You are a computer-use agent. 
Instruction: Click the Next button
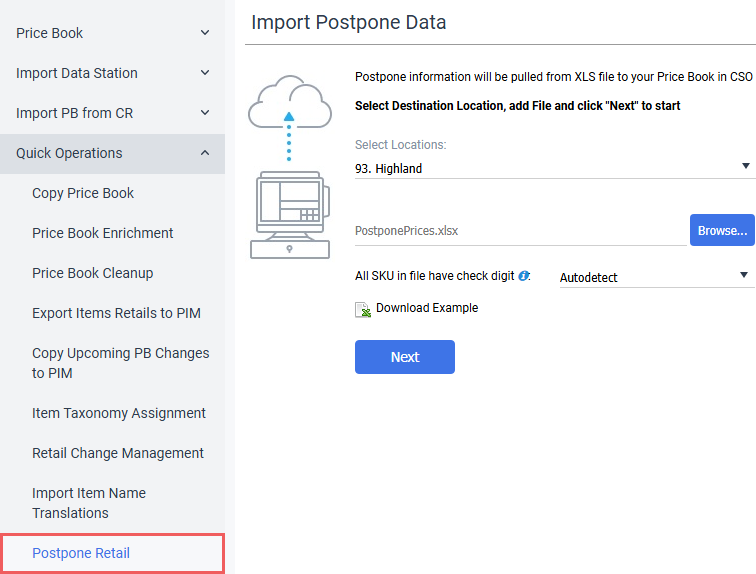(x=404, y=357)
